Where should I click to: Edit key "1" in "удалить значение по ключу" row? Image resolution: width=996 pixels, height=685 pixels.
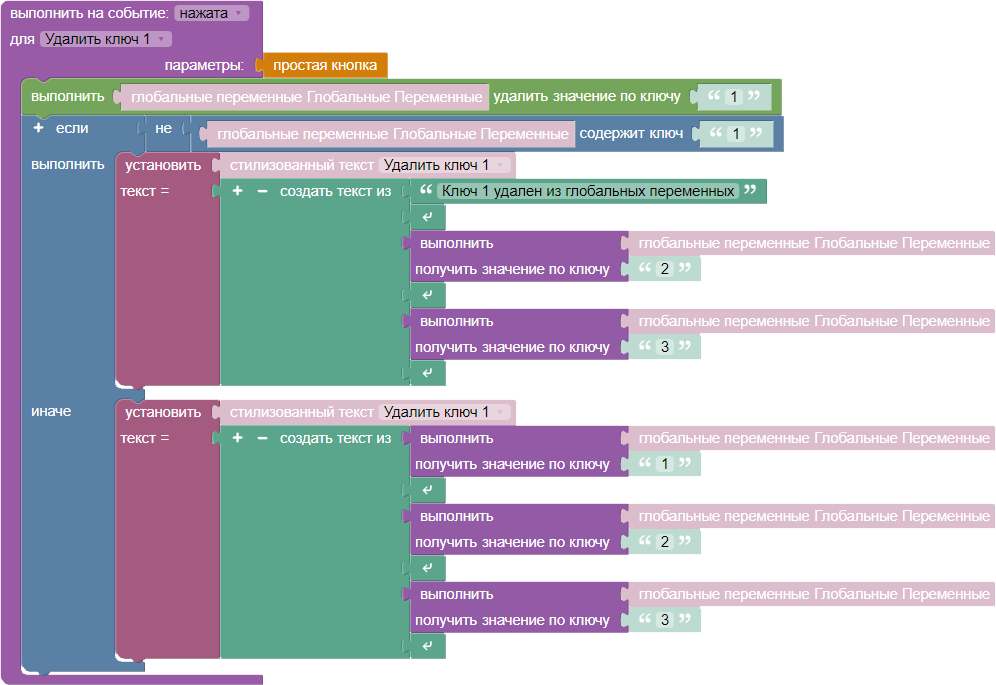734,97
